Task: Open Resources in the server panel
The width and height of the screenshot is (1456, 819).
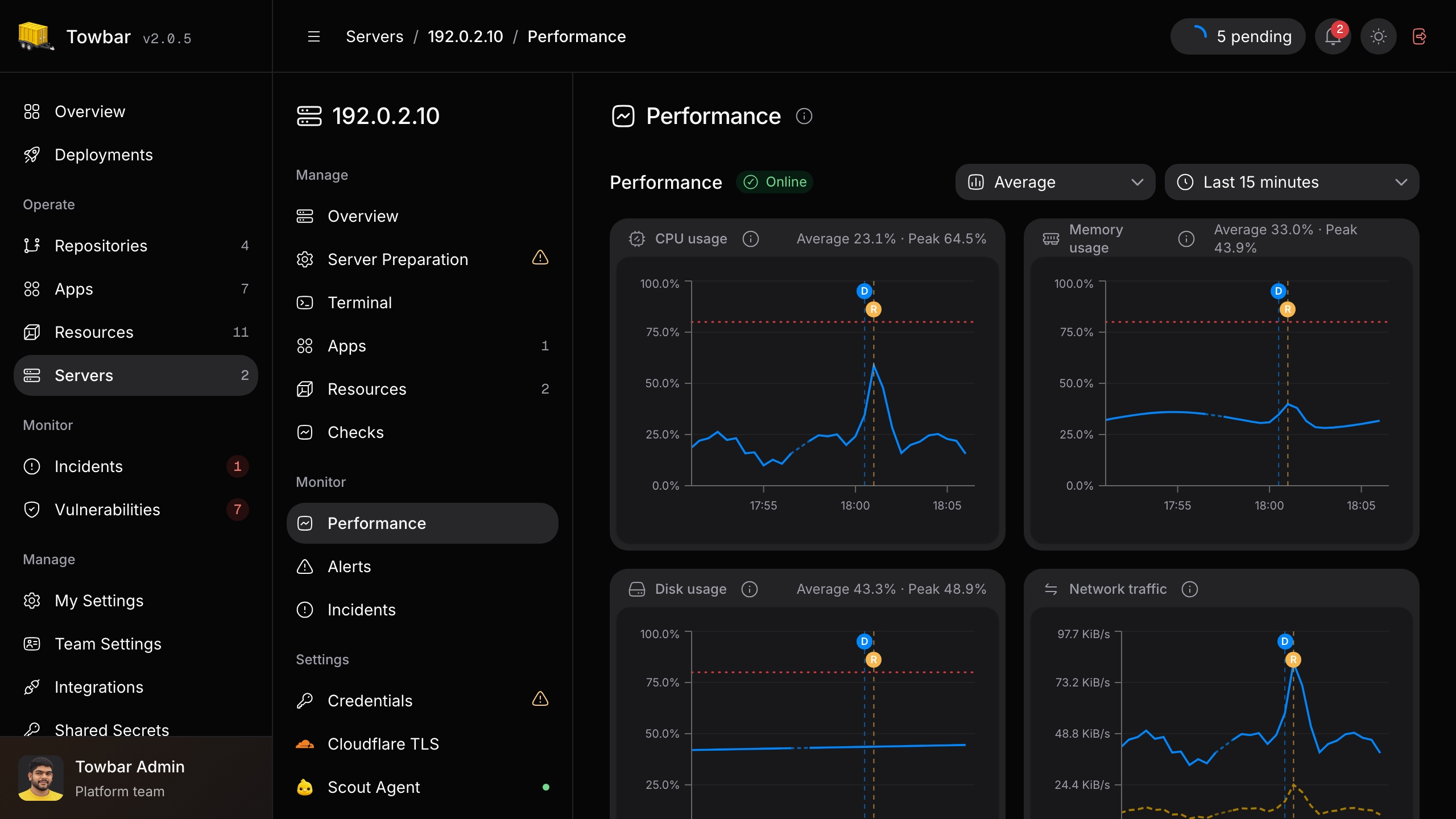Action: (423, 389)
